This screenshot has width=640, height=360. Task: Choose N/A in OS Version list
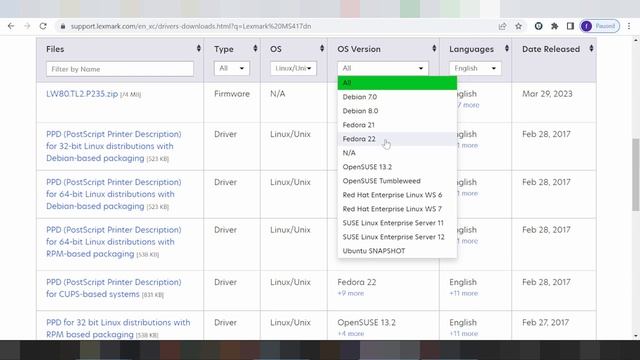[397, 153]
